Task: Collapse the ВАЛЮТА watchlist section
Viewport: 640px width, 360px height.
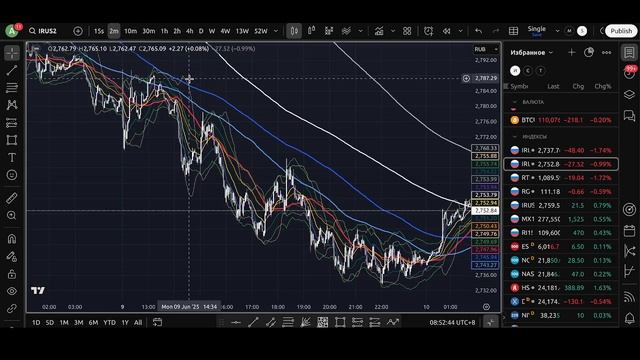Action: (515, 102)
